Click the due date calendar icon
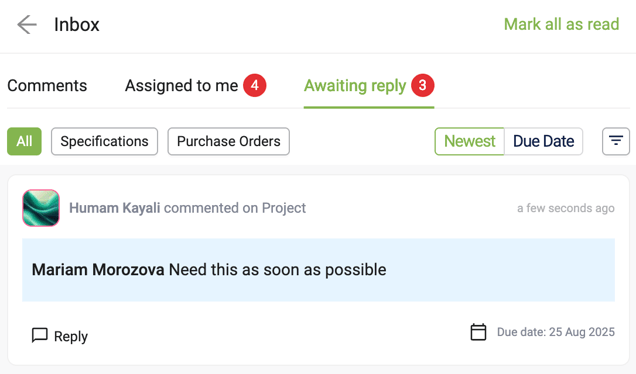 point(478,332)
